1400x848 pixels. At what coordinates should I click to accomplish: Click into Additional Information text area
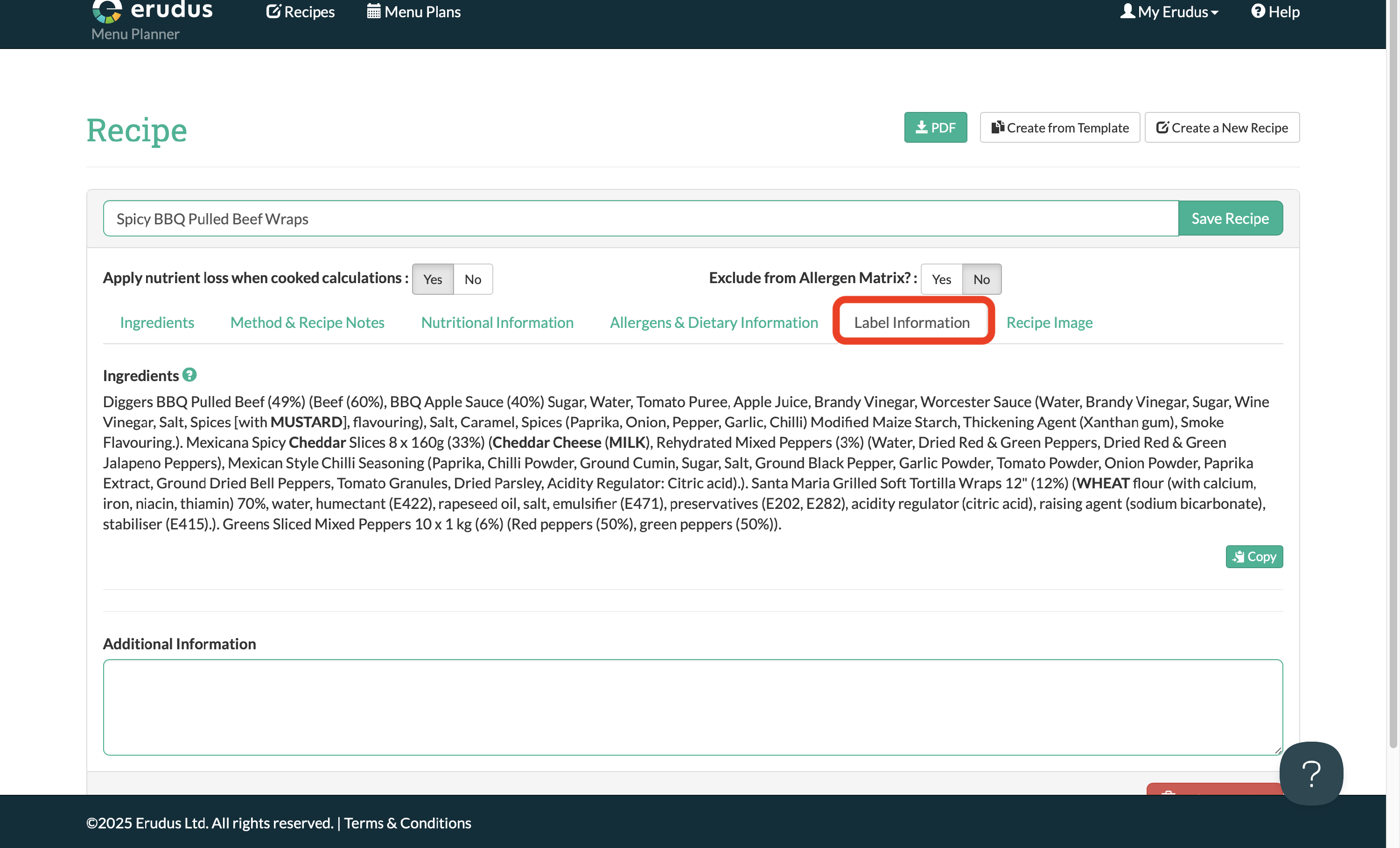click(693, 707)
